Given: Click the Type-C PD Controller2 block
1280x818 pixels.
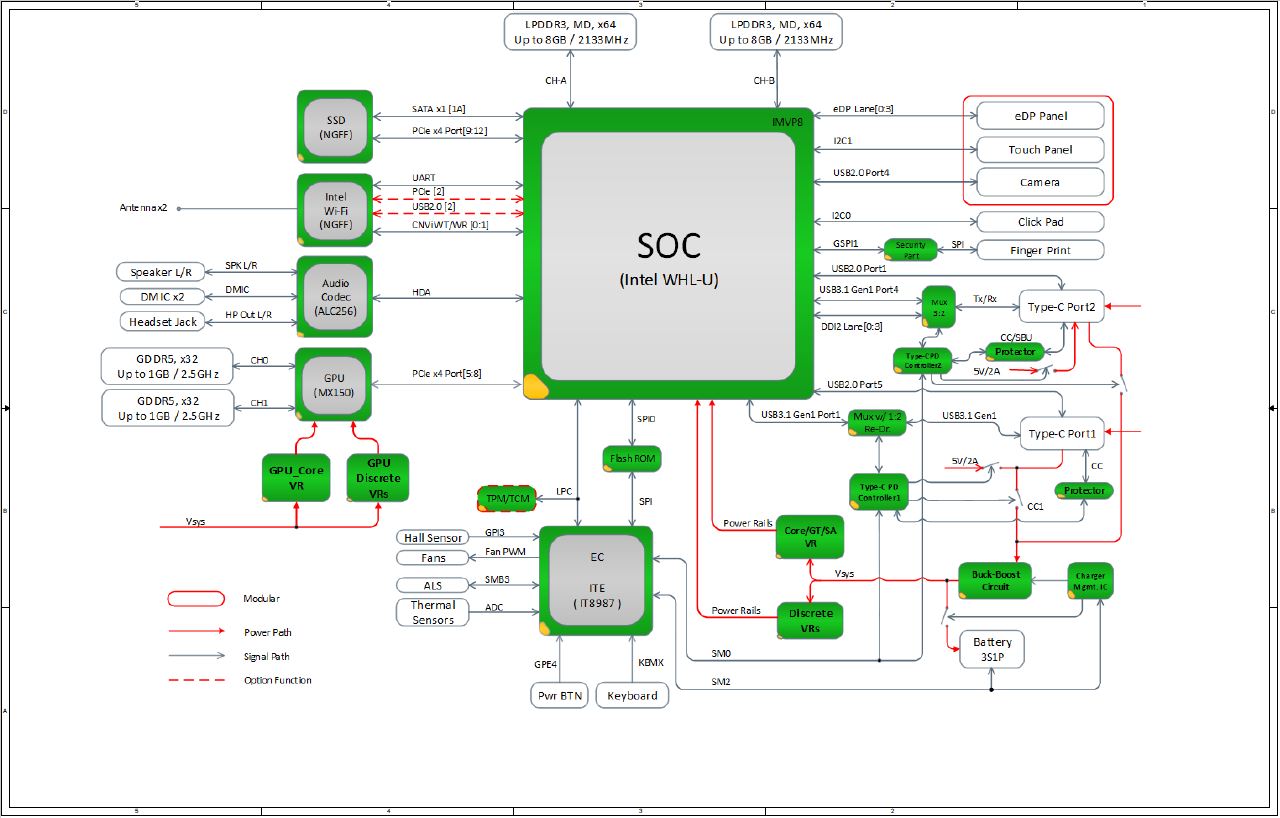Looking at the screenshot, I should (922, 360).
